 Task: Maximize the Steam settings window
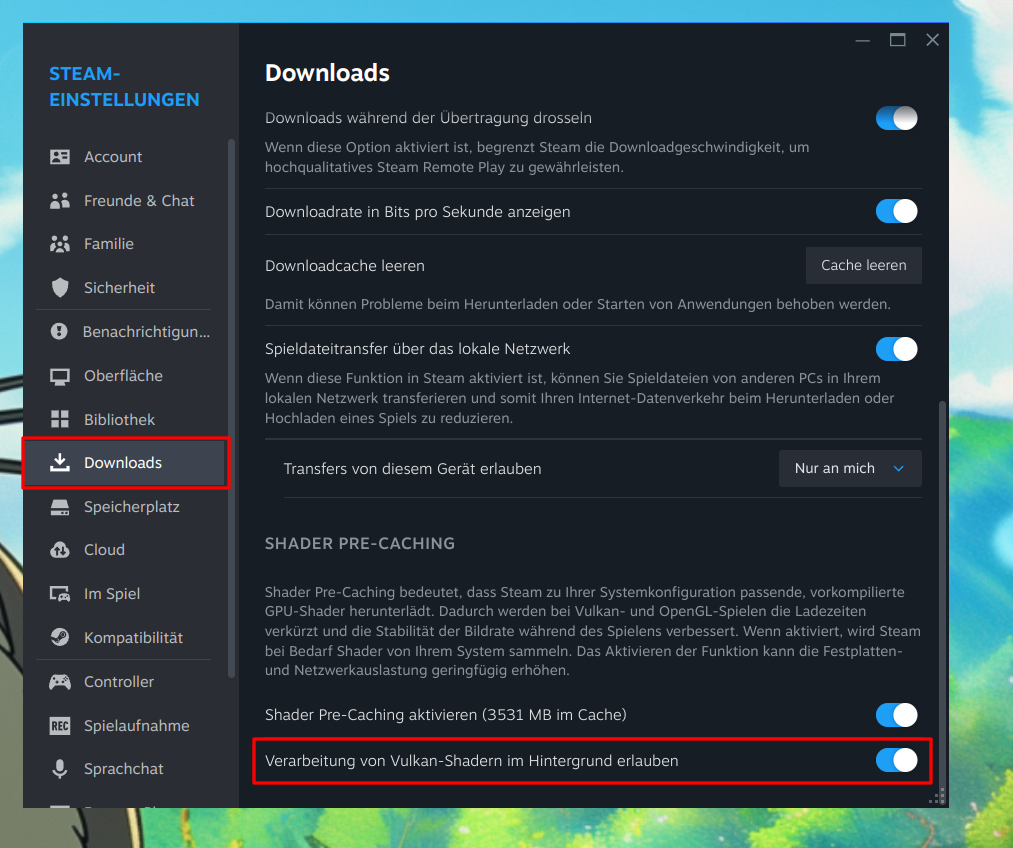[897, 40]
